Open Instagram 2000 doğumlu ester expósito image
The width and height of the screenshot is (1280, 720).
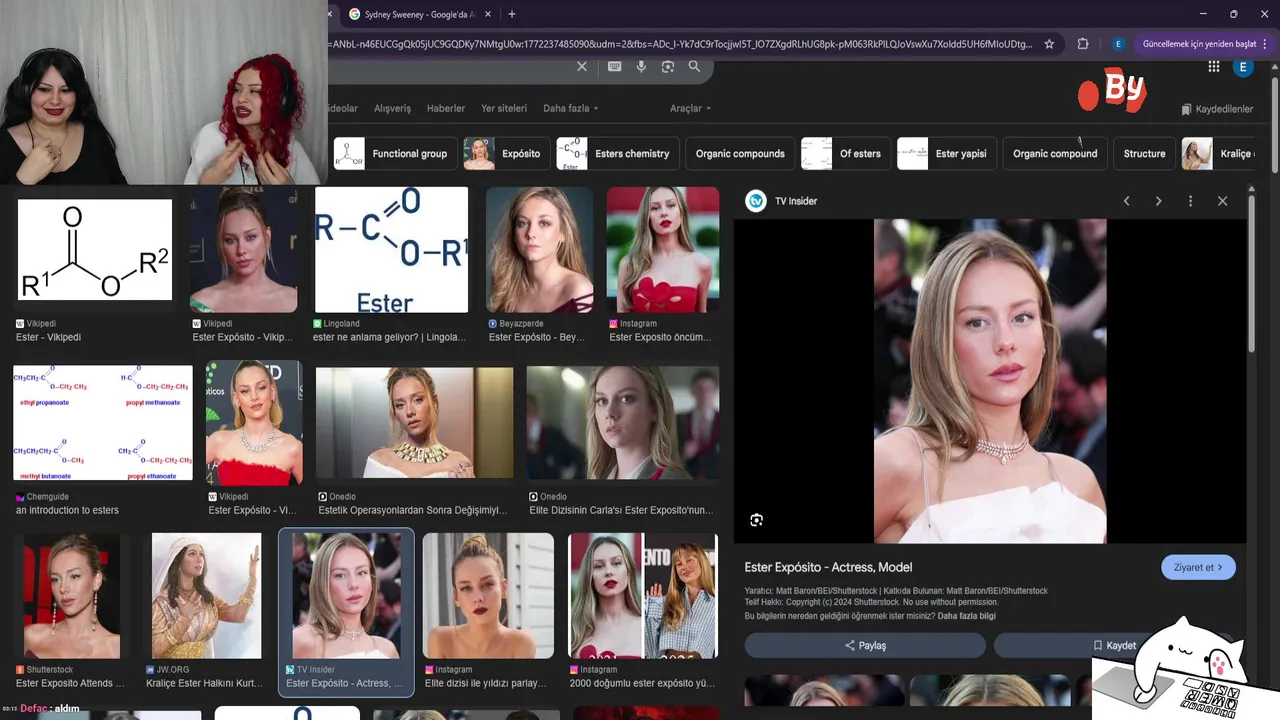(642, 596)
